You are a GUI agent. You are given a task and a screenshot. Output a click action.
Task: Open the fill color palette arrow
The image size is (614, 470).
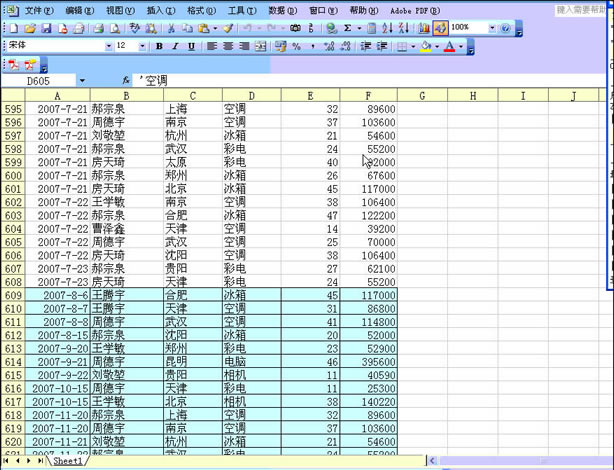coord(437,47)
